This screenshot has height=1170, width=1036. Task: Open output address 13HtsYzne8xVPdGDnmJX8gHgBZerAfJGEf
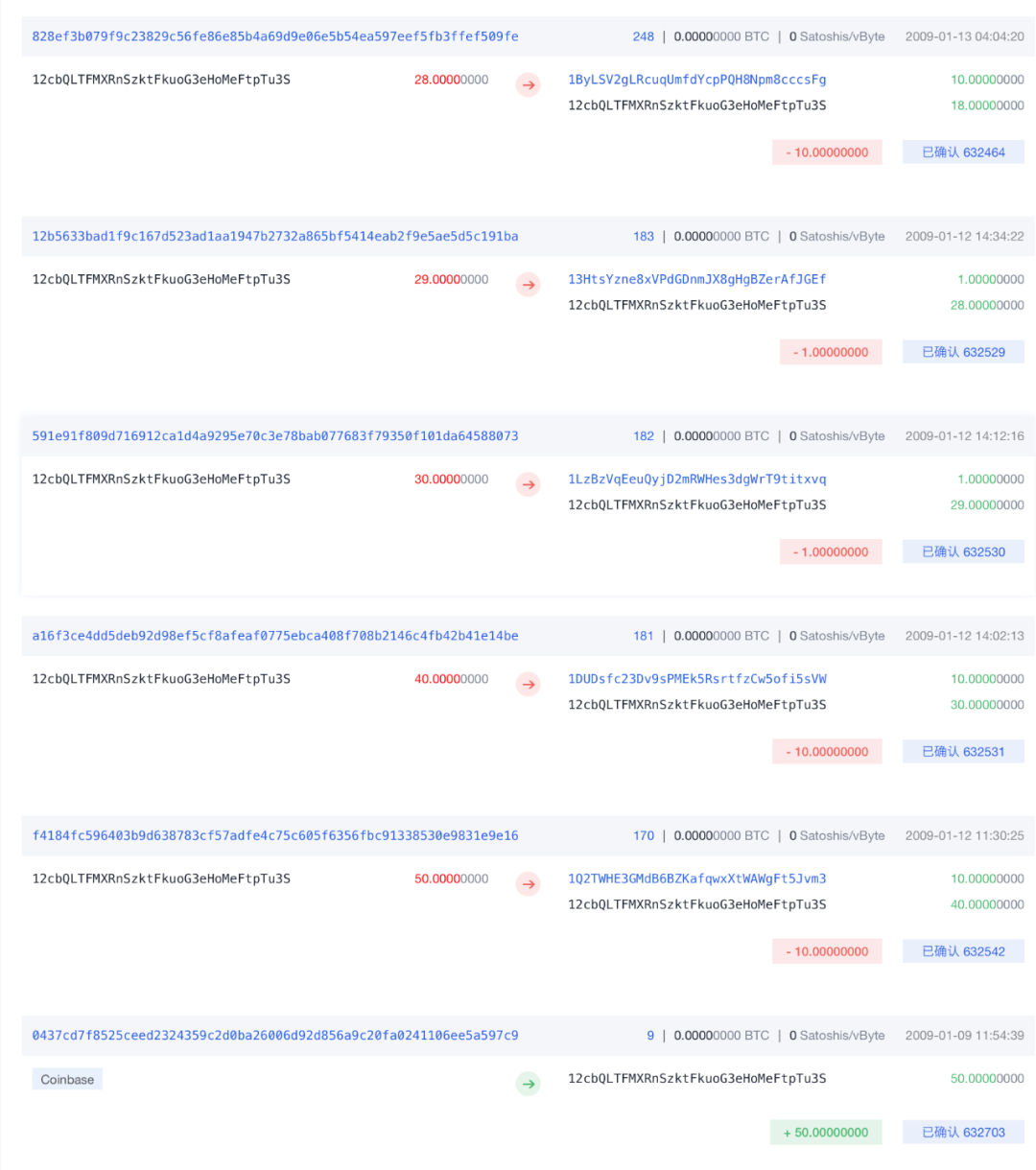[x=696, y=279]
